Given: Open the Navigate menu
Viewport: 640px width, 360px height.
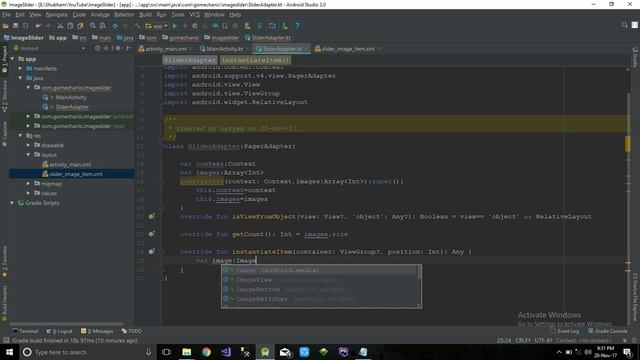Looking at the screenshot, I should tap(56, 15).
